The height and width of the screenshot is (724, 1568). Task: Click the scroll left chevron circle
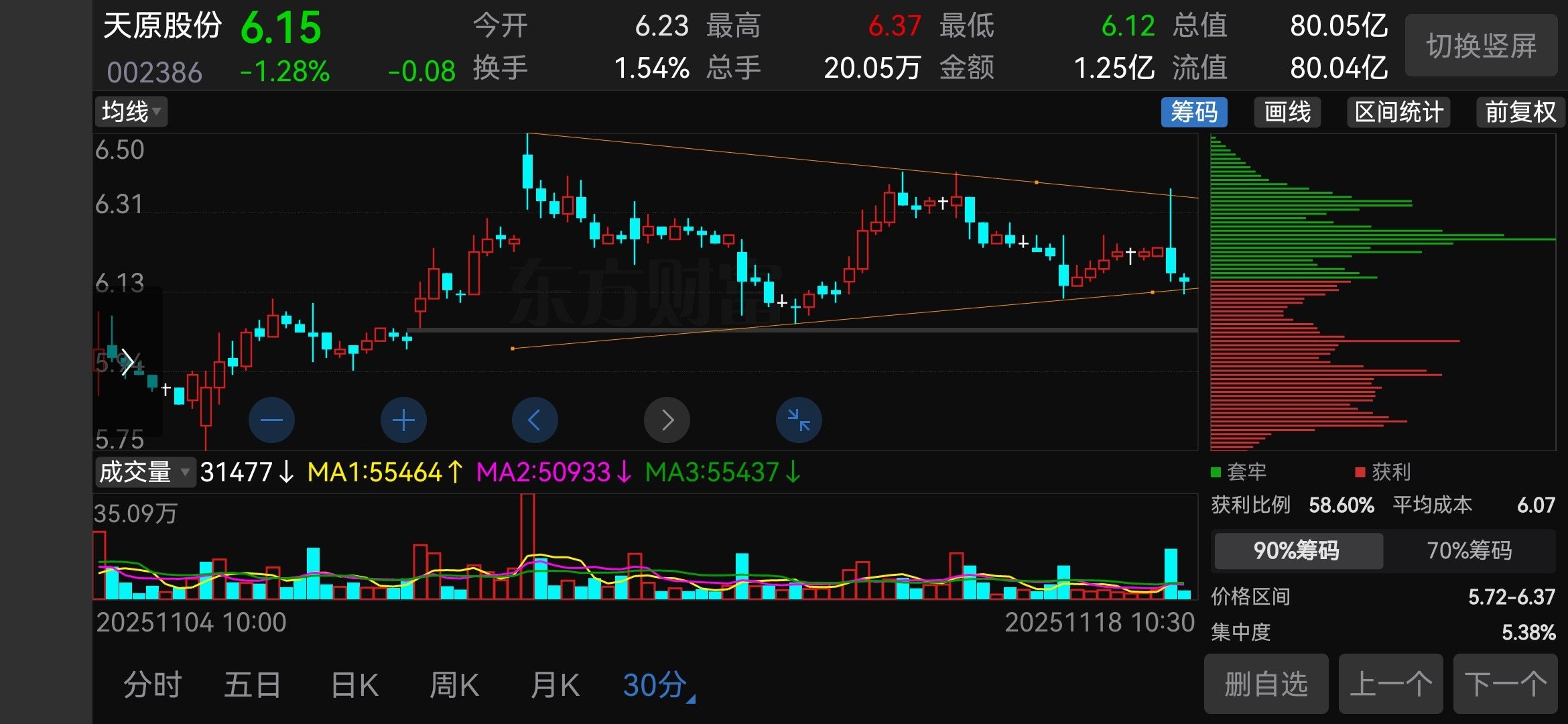535,420
